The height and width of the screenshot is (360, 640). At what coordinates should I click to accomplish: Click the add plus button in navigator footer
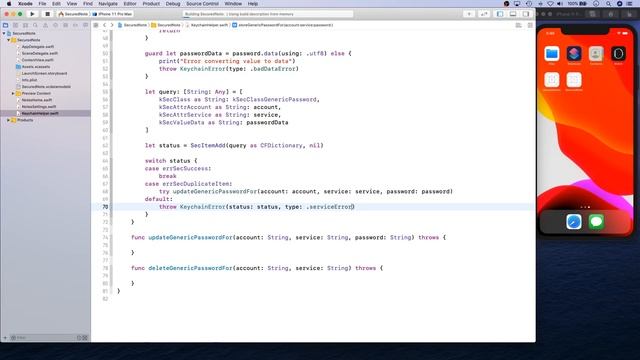point(5,338)
